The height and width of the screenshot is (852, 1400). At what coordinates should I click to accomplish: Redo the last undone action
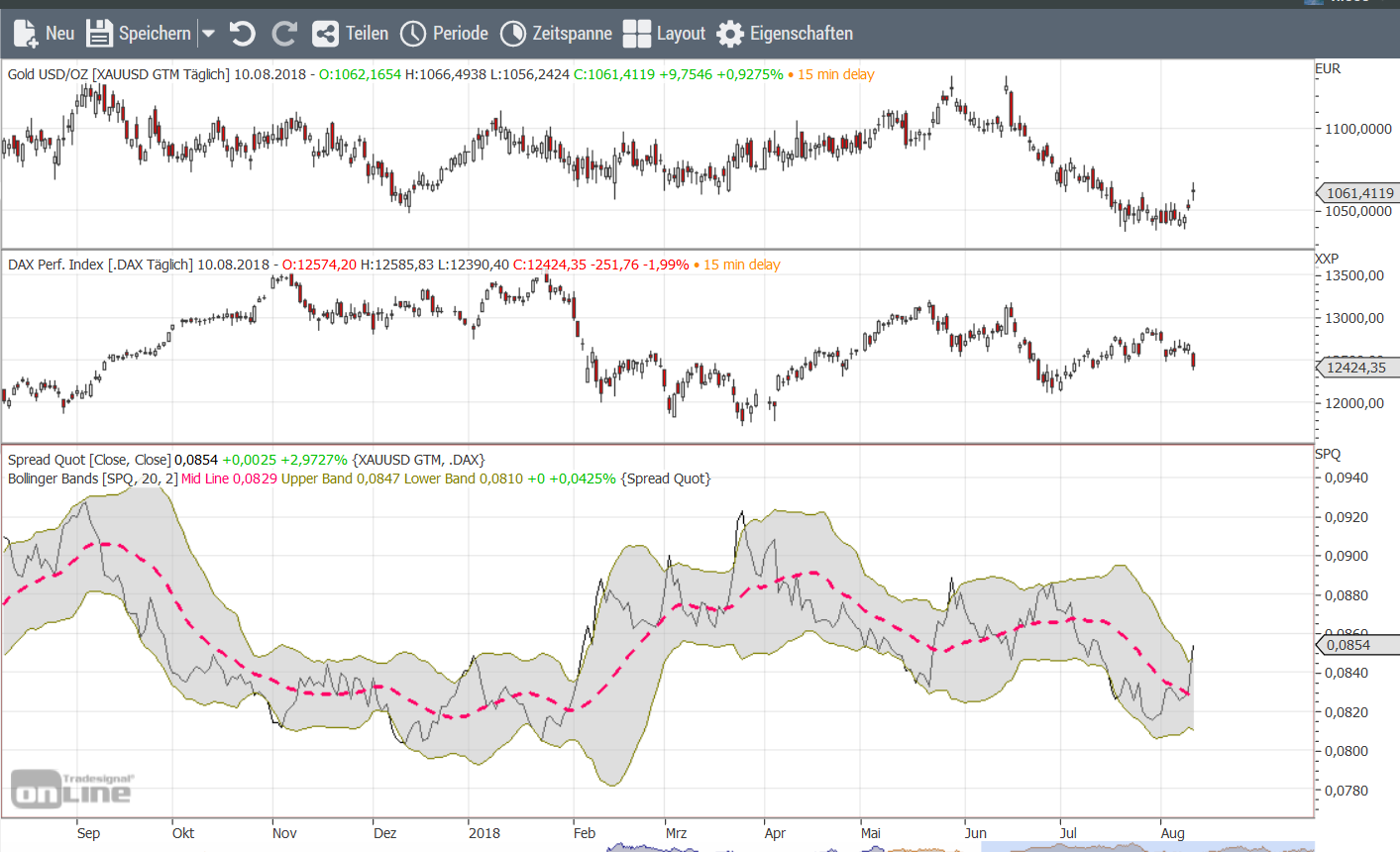(x=284, y=34)
